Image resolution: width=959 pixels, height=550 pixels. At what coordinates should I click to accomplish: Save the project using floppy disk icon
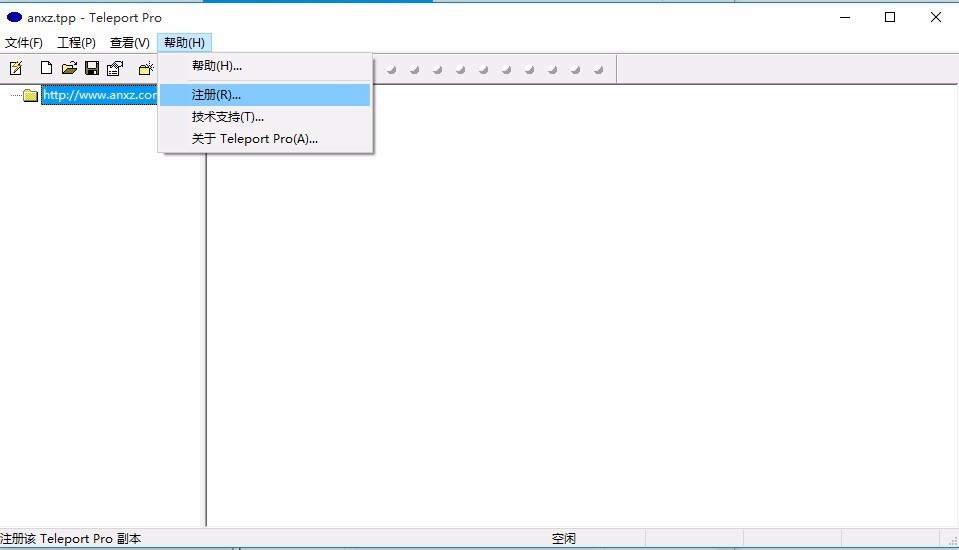click(x=92, y=68)
